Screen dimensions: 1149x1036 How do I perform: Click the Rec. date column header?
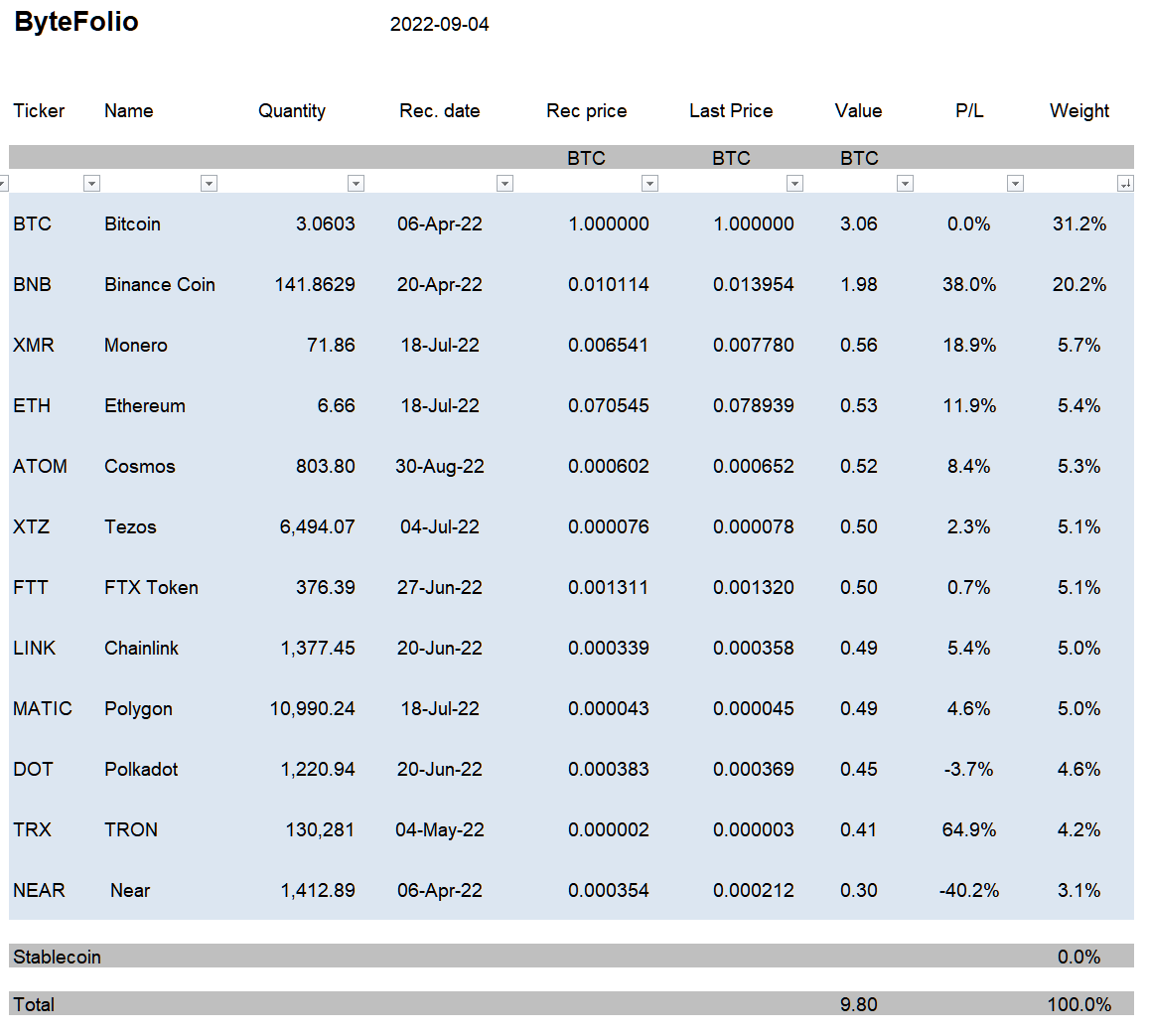[x=440, y=110]
